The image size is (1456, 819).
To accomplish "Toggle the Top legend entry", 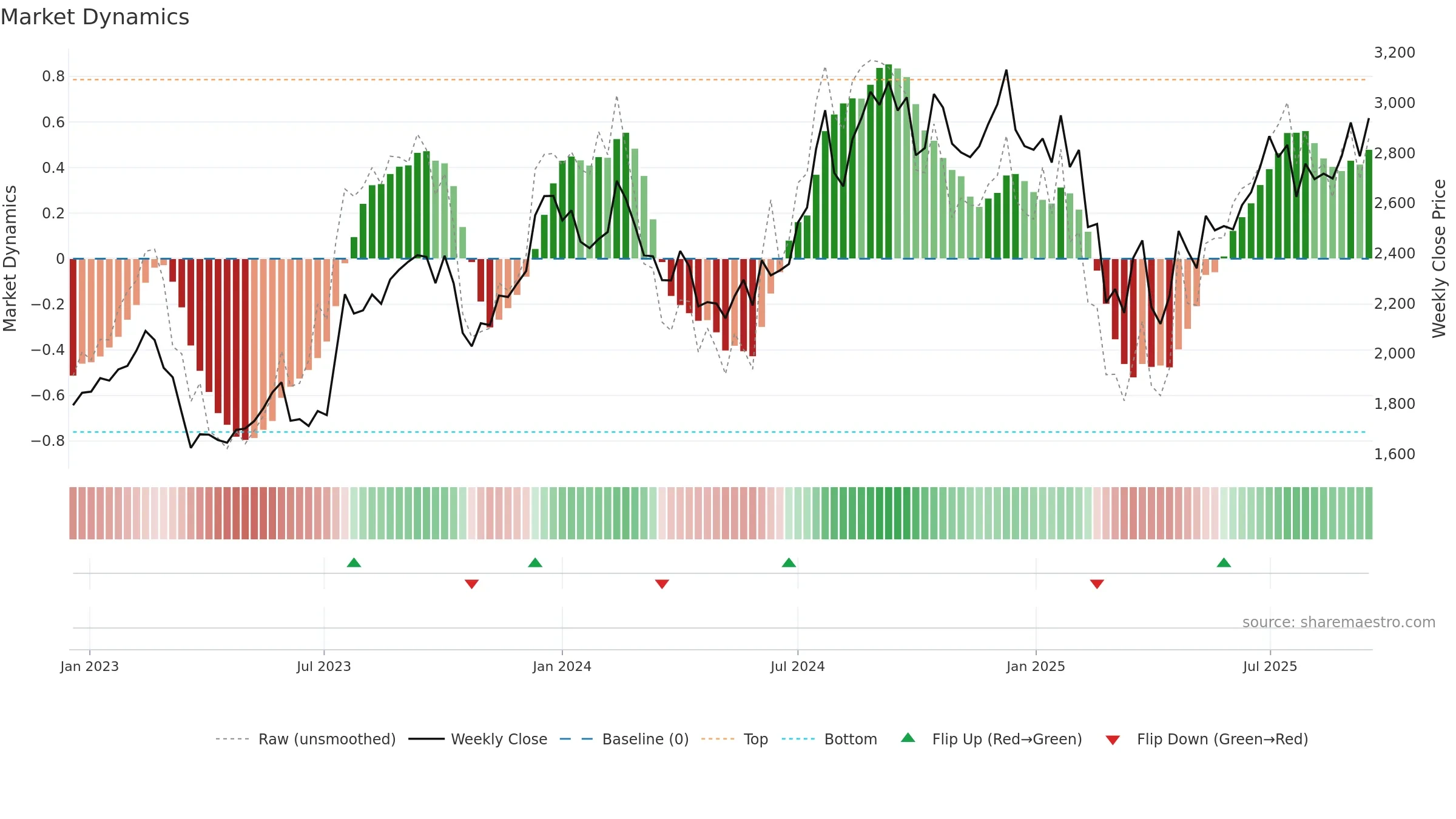I will tap(735, 739).
